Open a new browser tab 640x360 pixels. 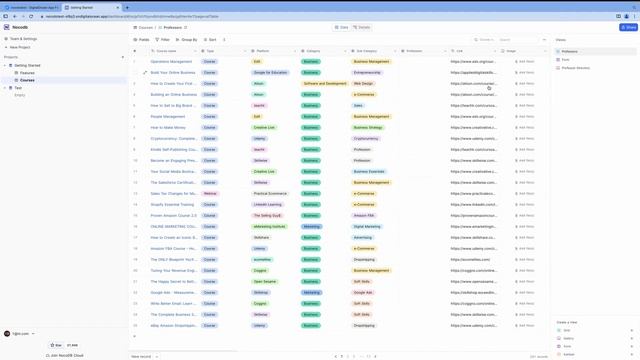[127, 7]
